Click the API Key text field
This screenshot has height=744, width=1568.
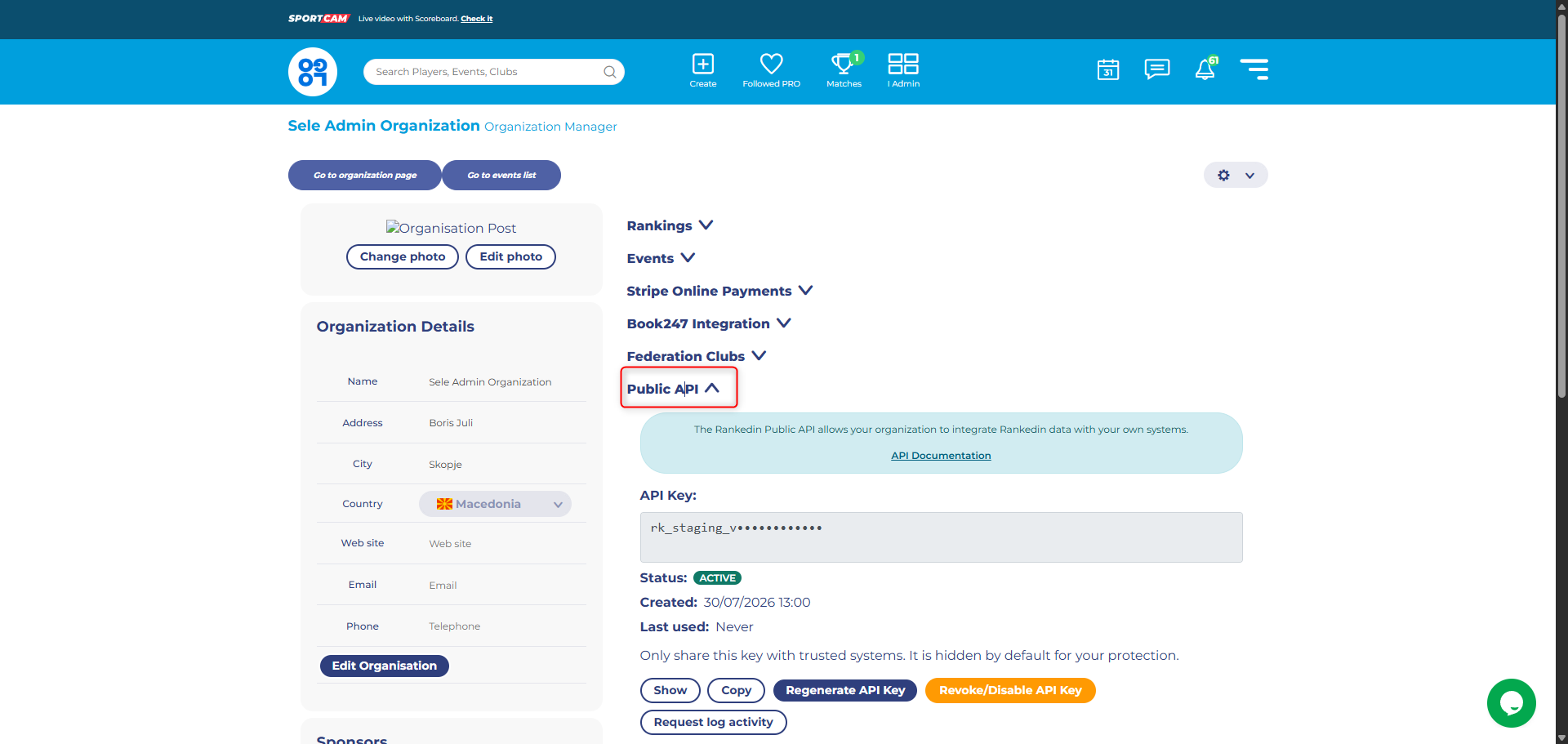[x=941, y=537]
